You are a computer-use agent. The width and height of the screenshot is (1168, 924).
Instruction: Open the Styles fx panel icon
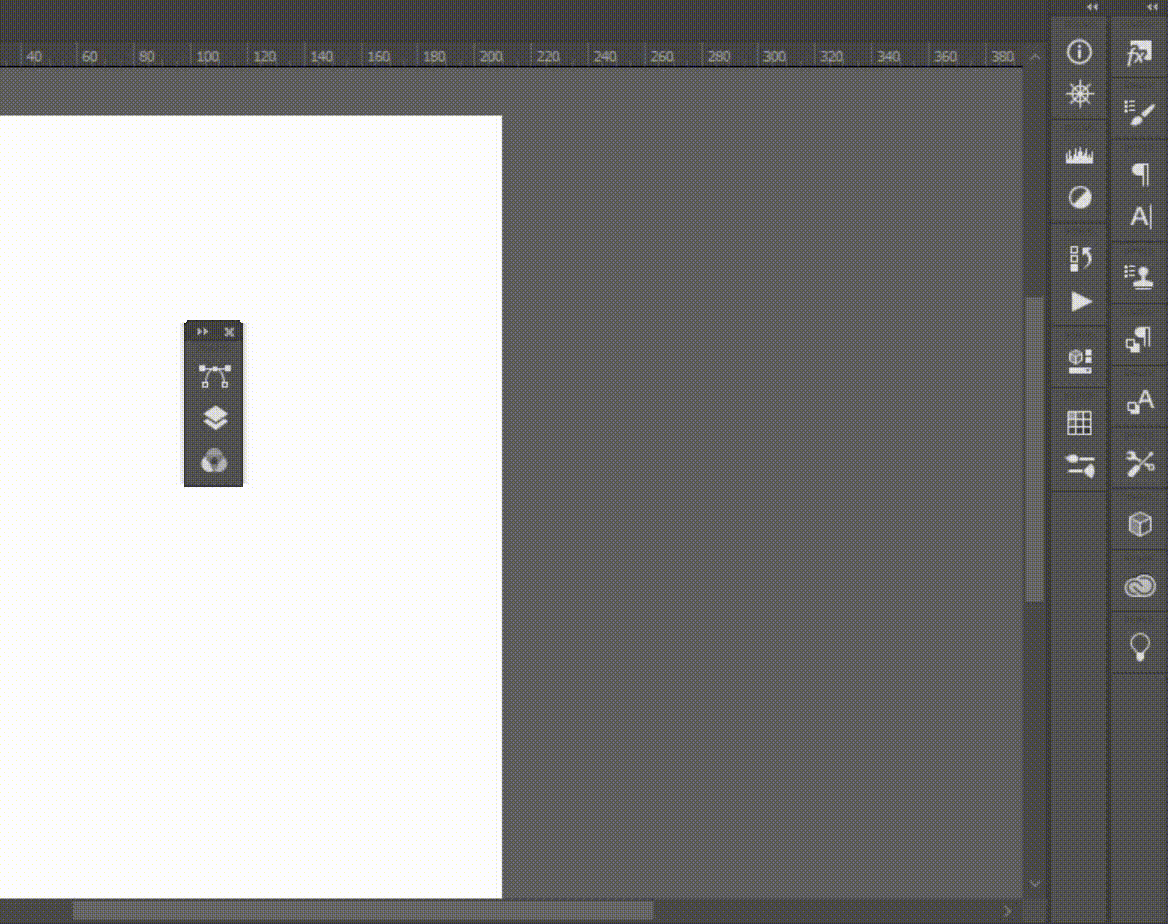point(1139,53)
